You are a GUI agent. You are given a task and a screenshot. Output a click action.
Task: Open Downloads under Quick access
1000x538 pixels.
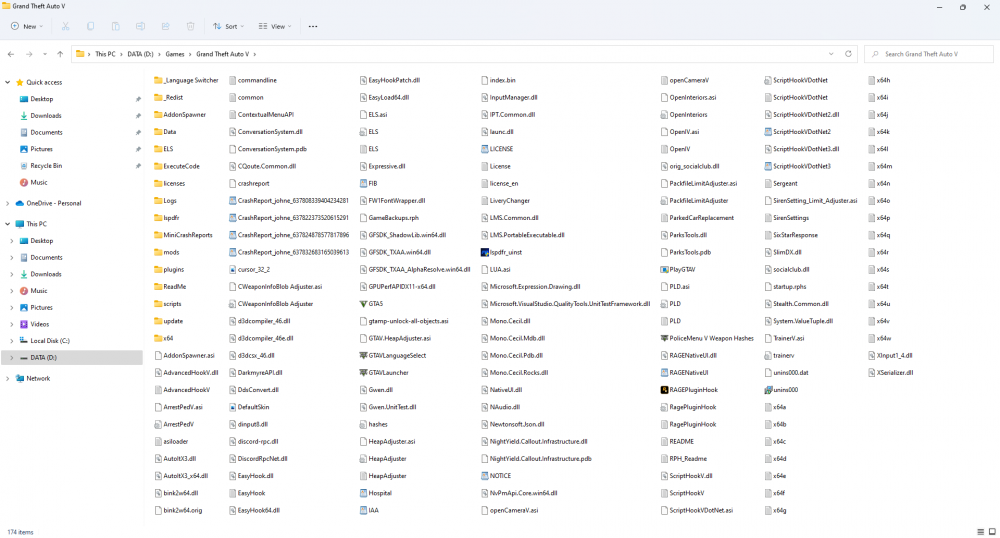(x=46, y=116)
